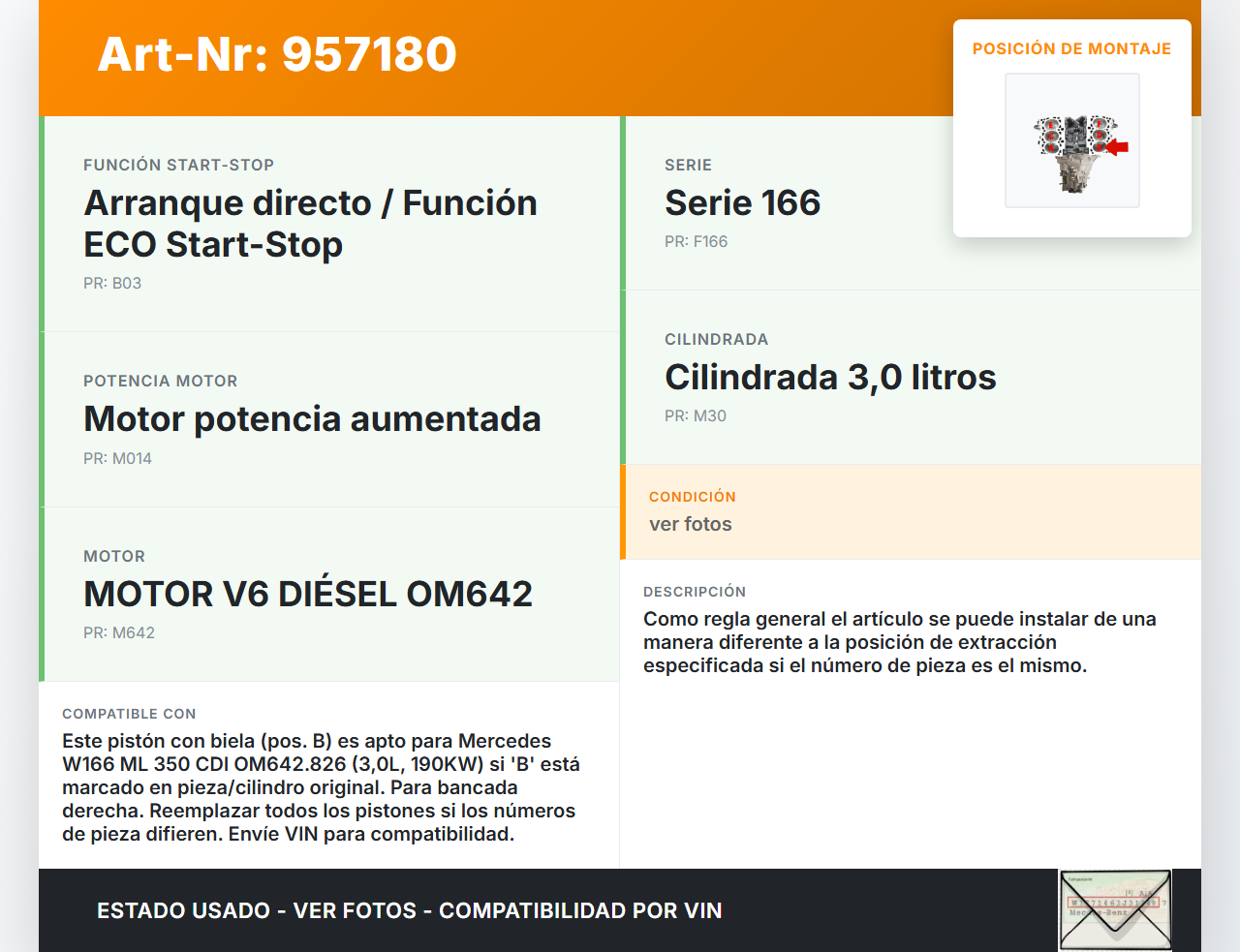Click the red arrow on engine diagram

[1117, 147]
